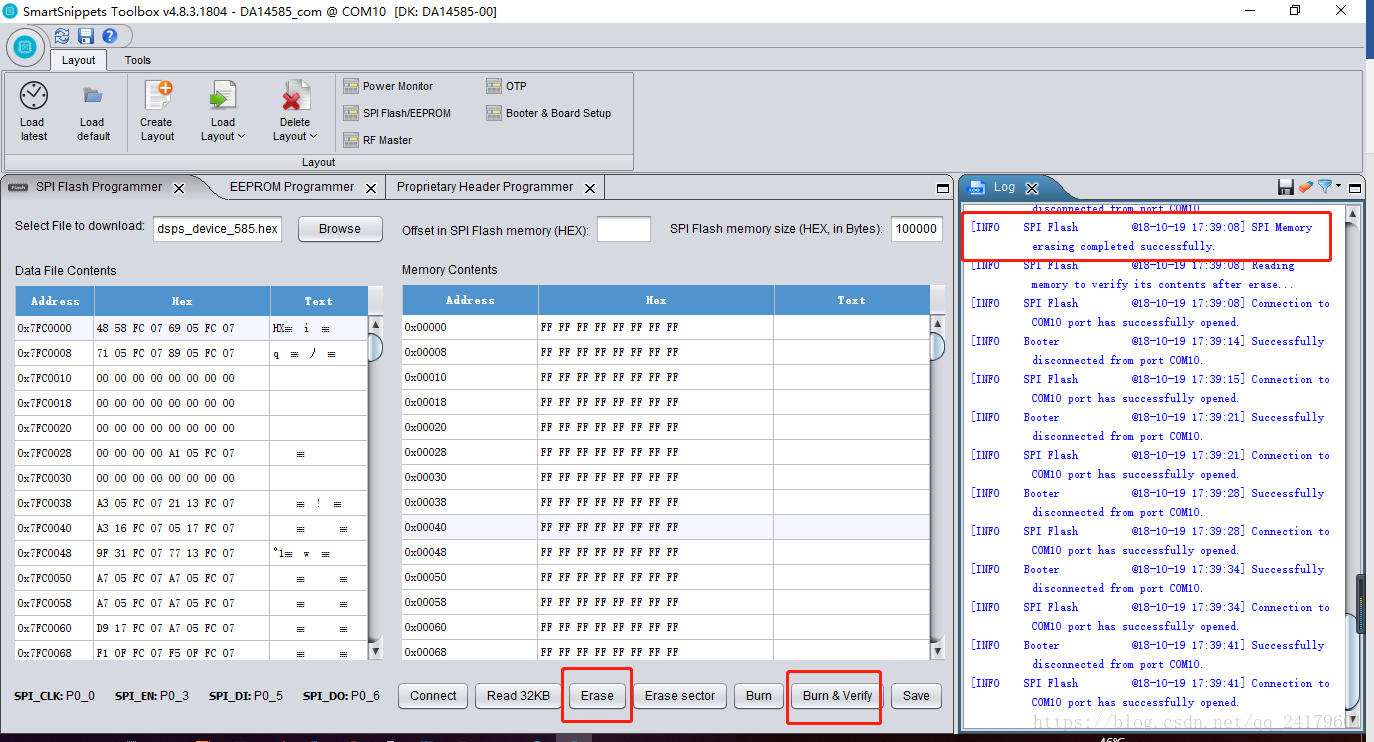The width and height of the screenshot is (1374, 742).
Task: Maximize the programmer panel
Action: (x=942, y=188)
